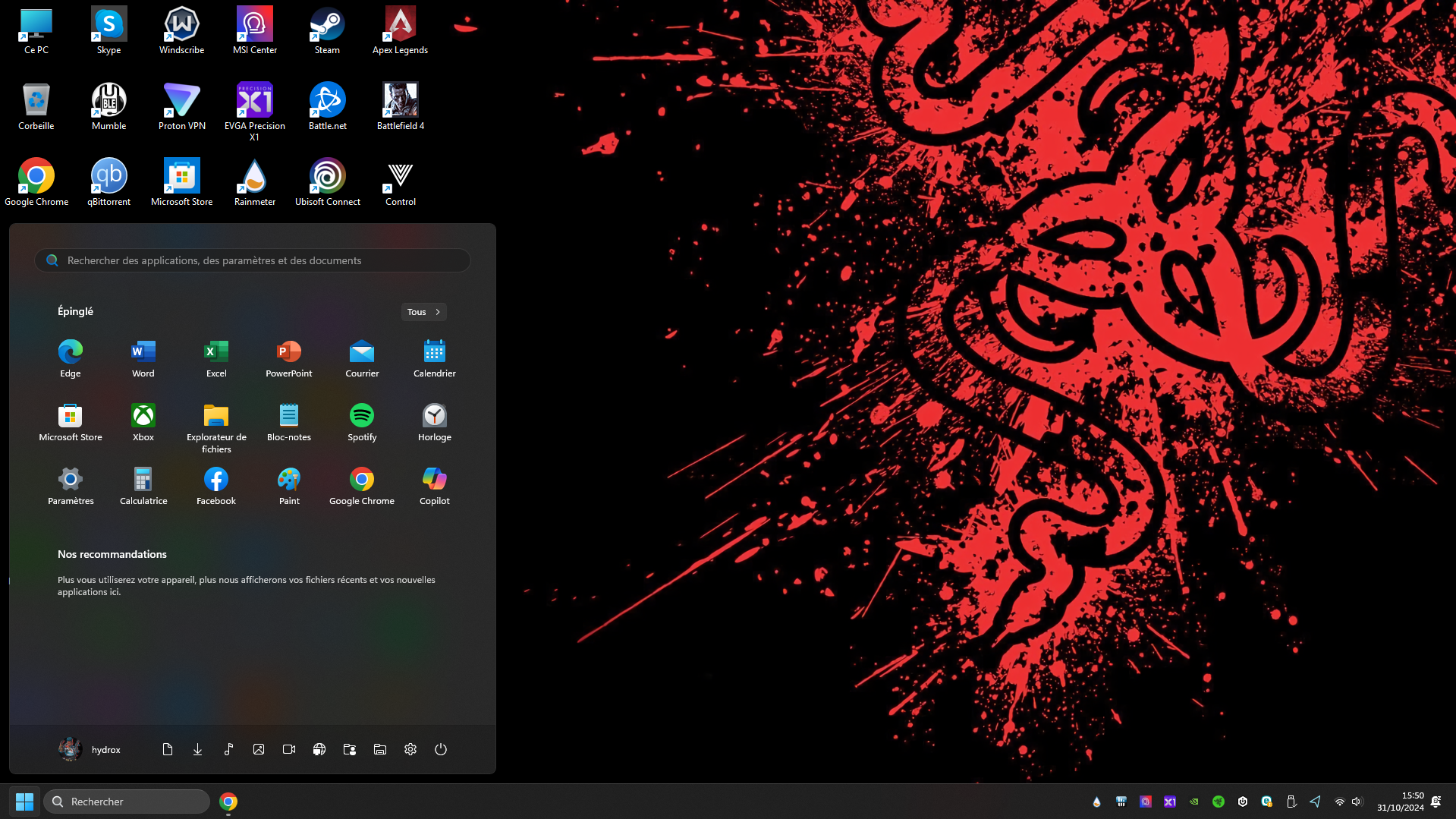The height and width of the screenshot is (819, 1456).
Task: Launch the Xbox app
Action: click(143, 422)
